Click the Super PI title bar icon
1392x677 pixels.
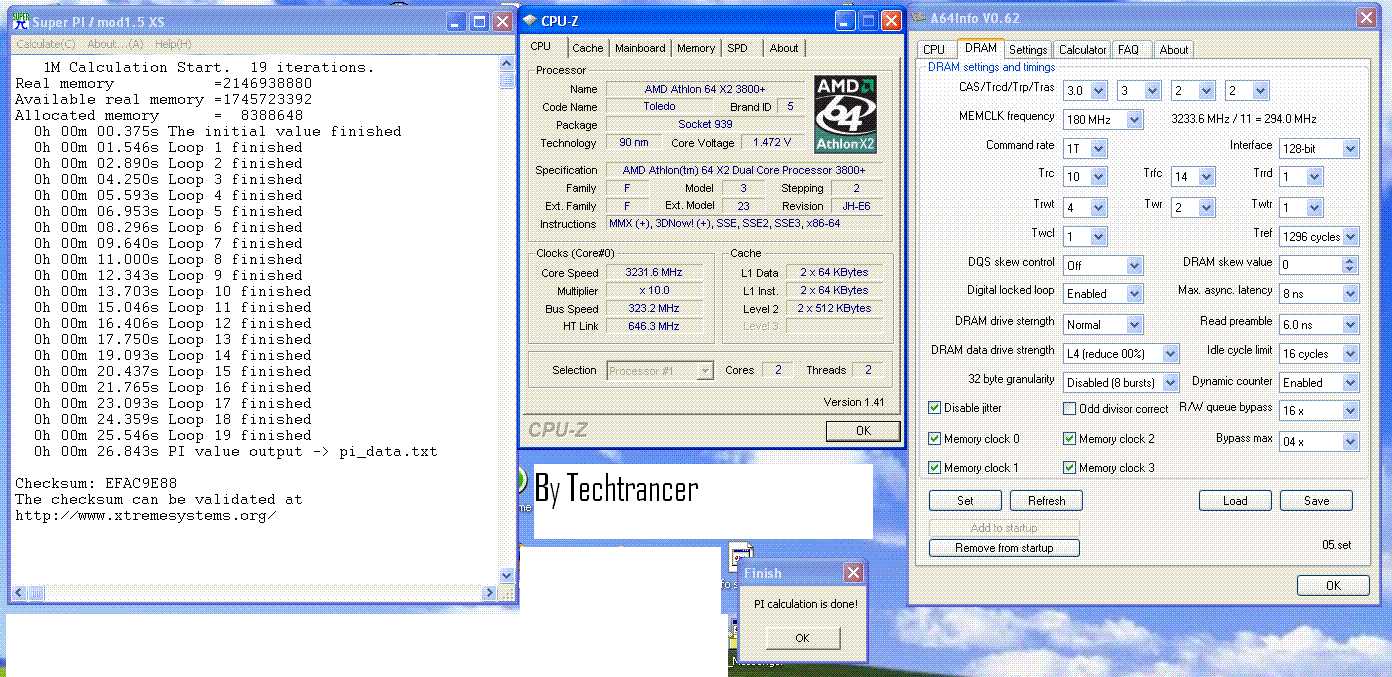click(20, 21)
